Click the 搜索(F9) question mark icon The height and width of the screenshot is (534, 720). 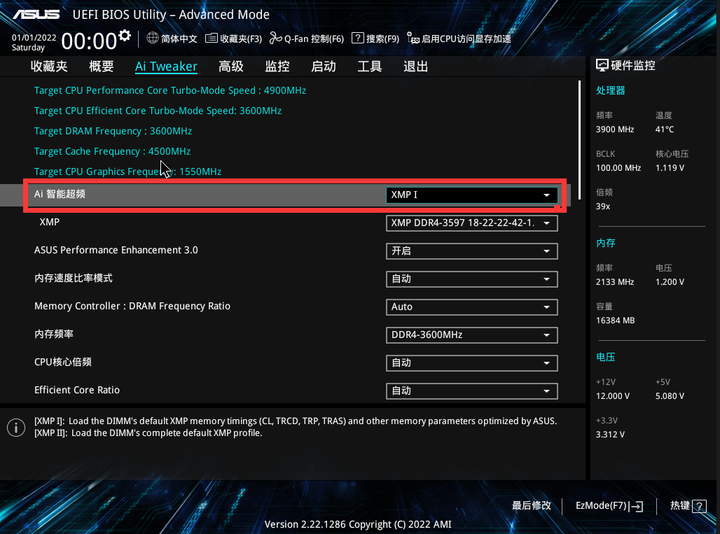357,38
